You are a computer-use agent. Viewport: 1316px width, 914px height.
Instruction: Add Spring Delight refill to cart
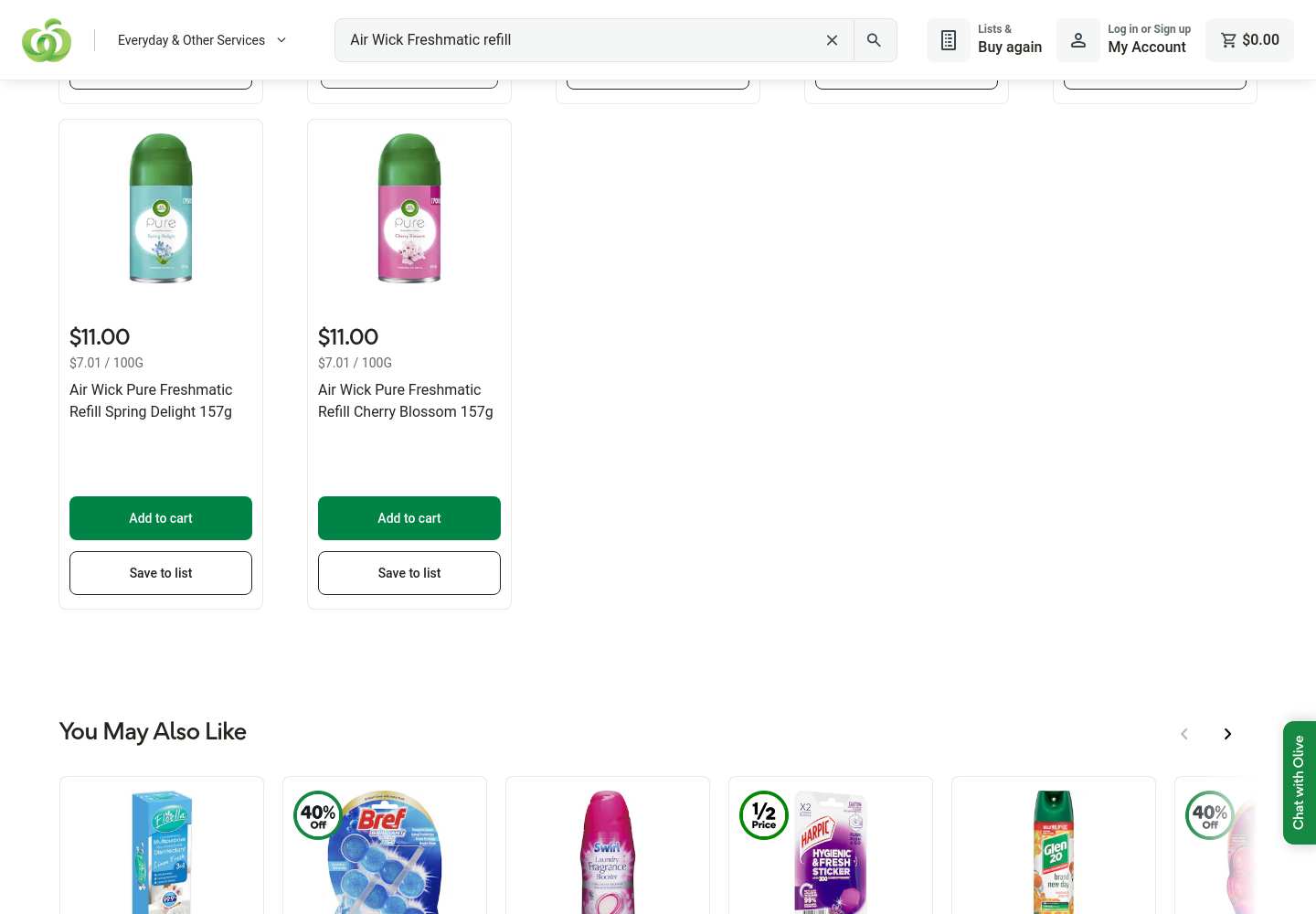(x=161, y=518)
